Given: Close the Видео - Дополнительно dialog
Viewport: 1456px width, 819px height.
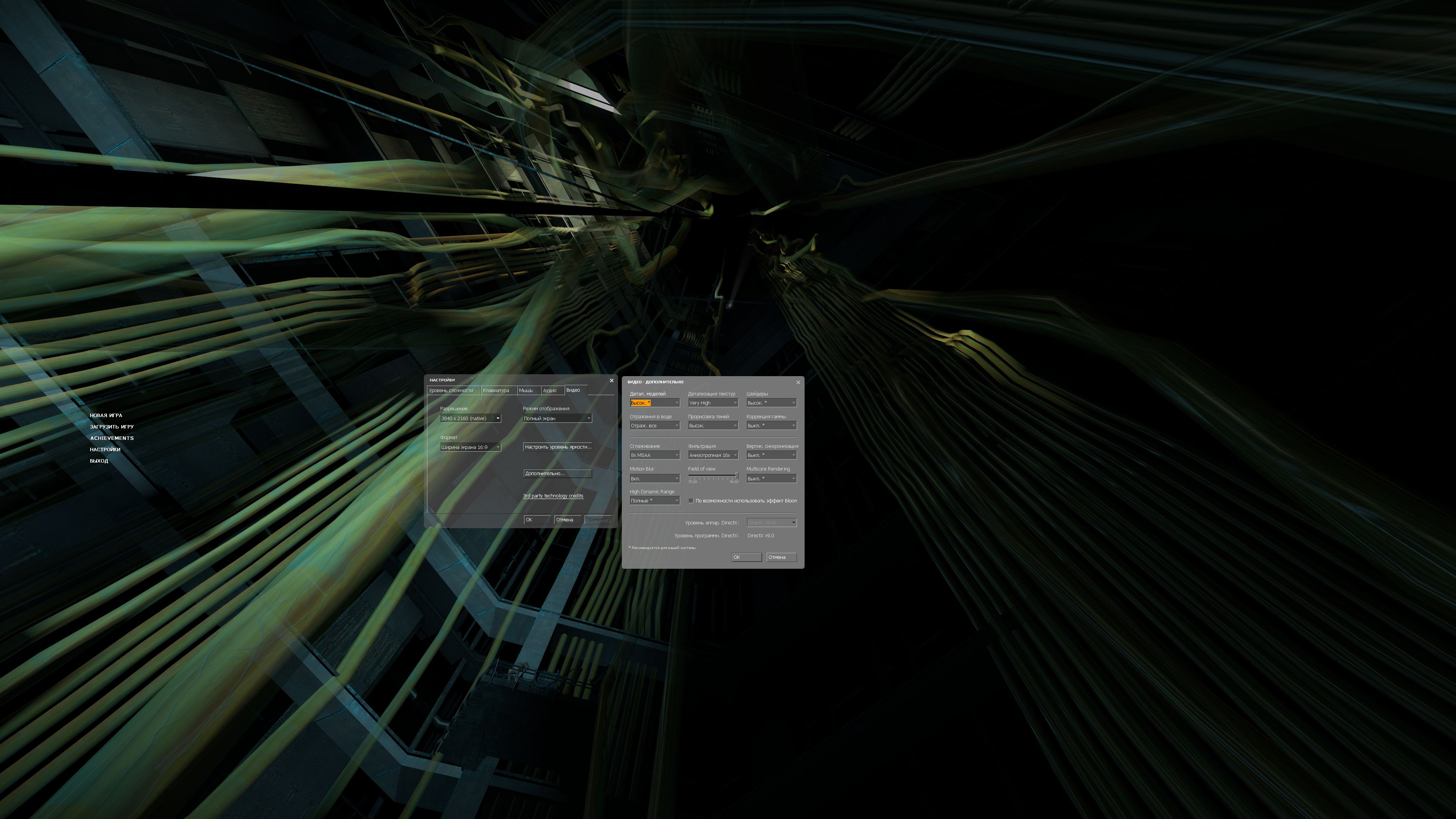Looking at the screenshot, I should click(x=798, y=383).
